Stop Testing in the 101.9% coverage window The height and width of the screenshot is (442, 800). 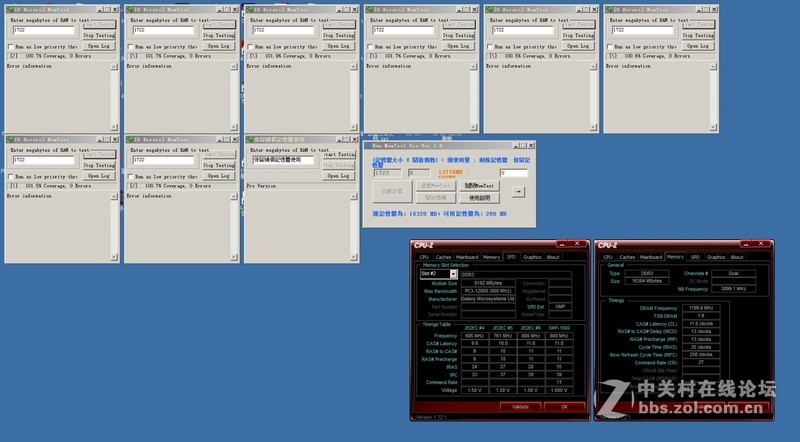tap(338, 35)
